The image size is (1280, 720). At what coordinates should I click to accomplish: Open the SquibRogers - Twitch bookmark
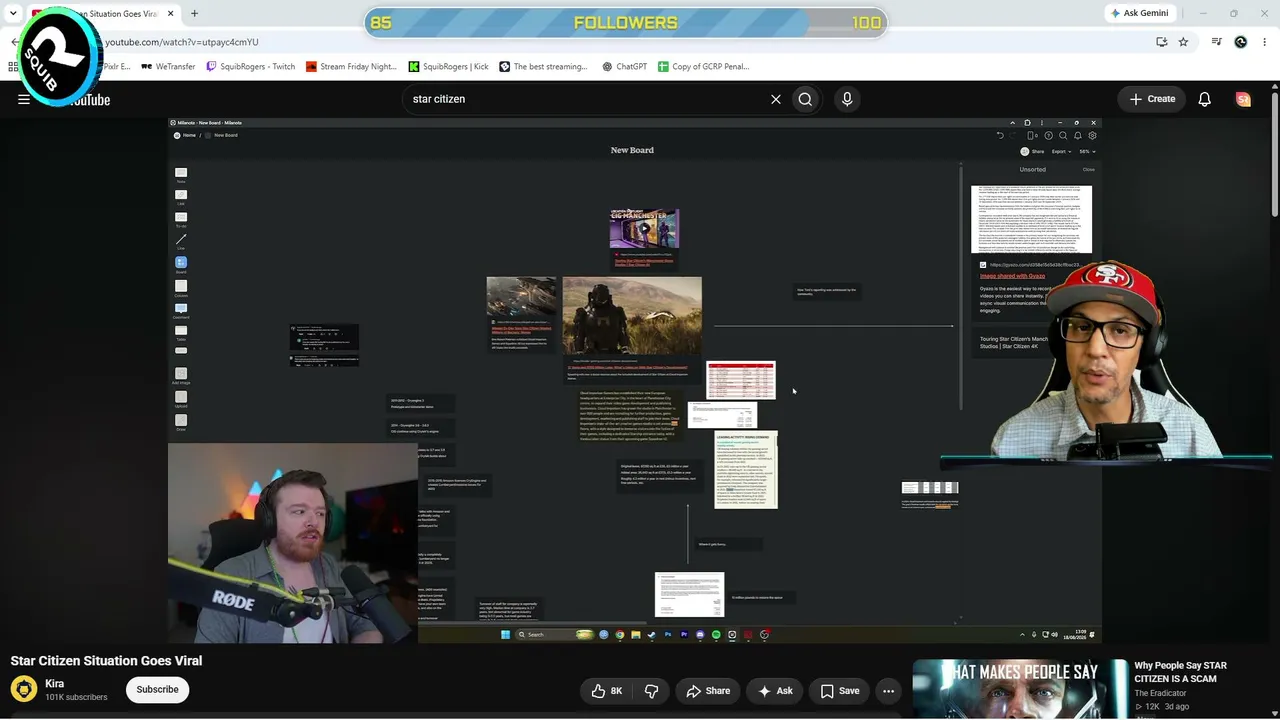coord(250,66)
